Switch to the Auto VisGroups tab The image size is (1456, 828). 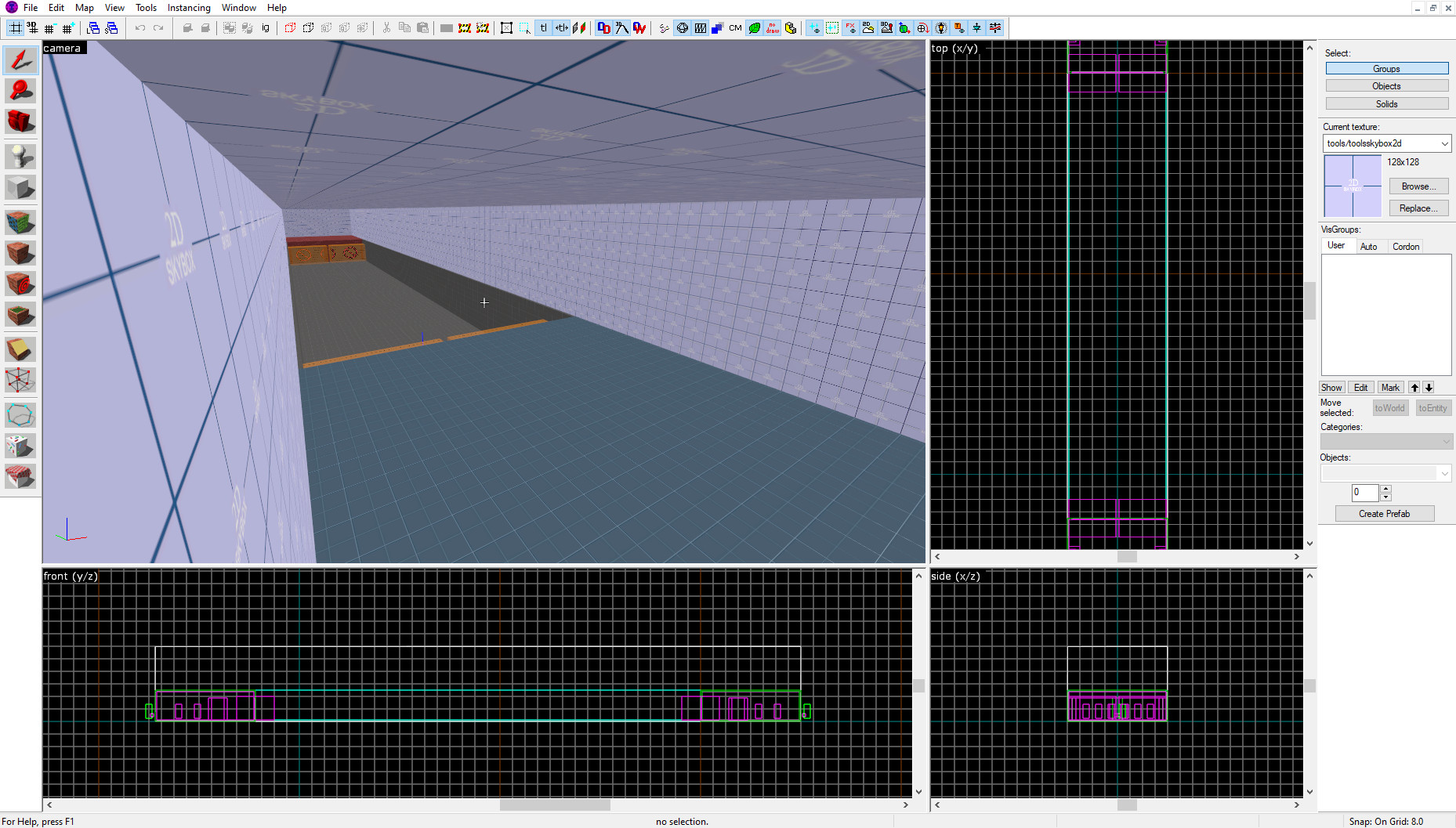(x=1368, y=247)
